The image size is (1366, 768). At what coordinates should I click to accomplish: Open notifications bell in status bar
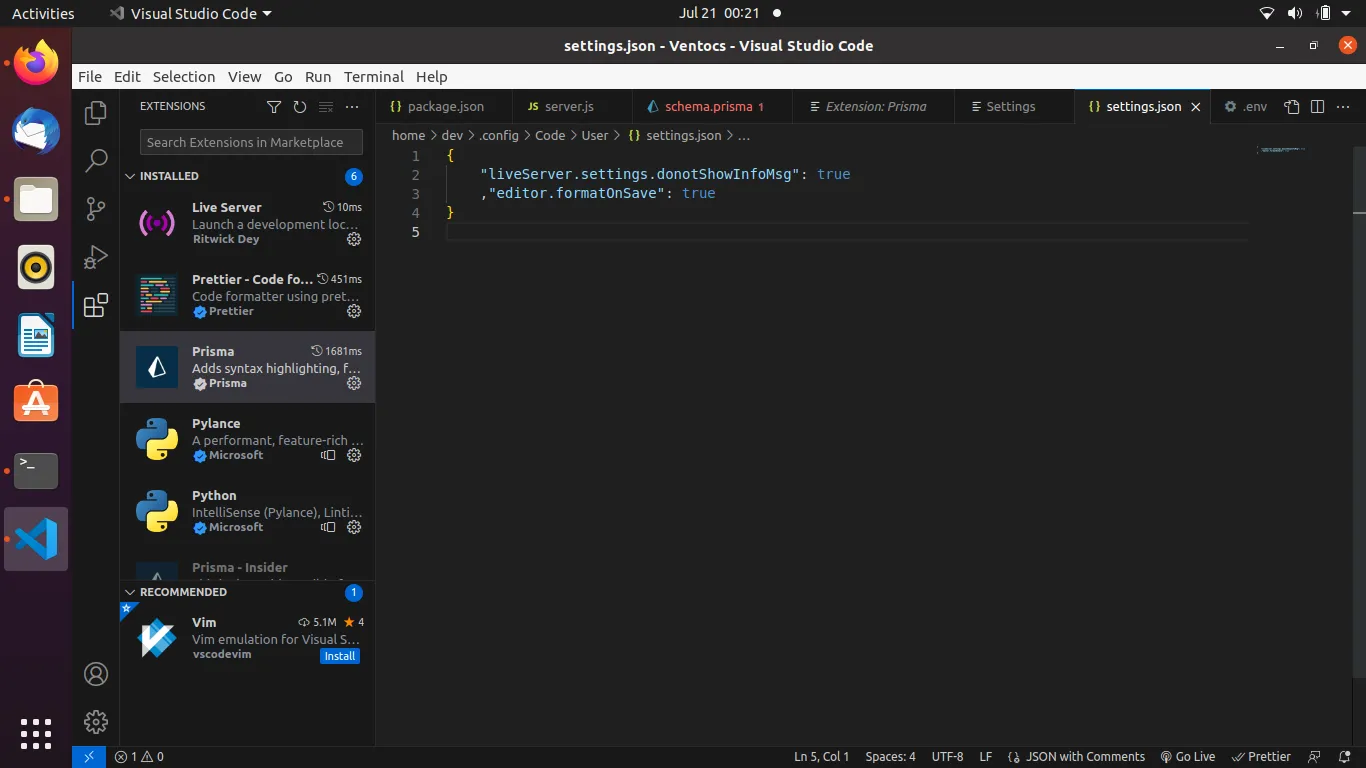coord(1342,757)
